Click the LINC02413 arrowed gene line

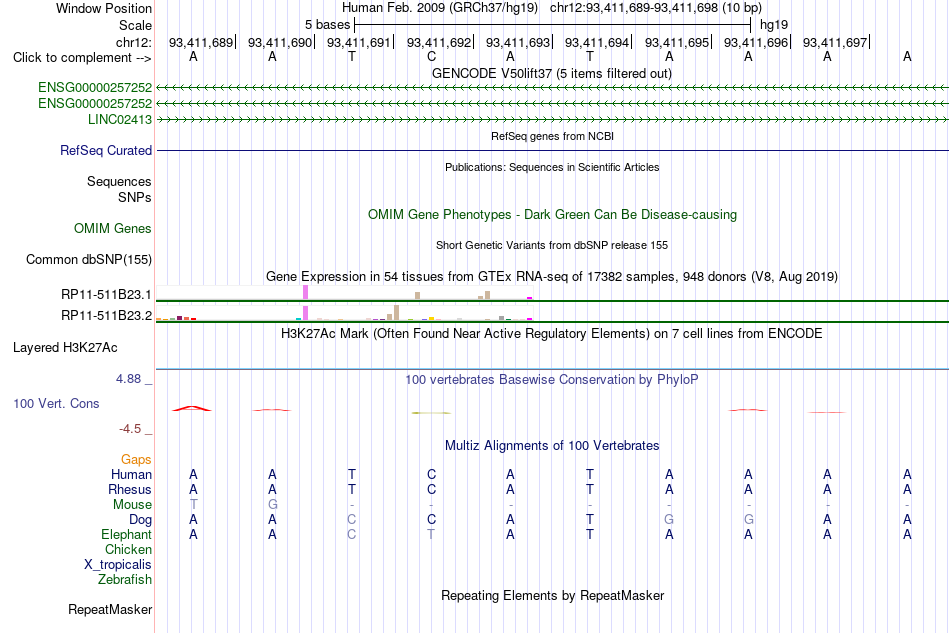[552, 120]
